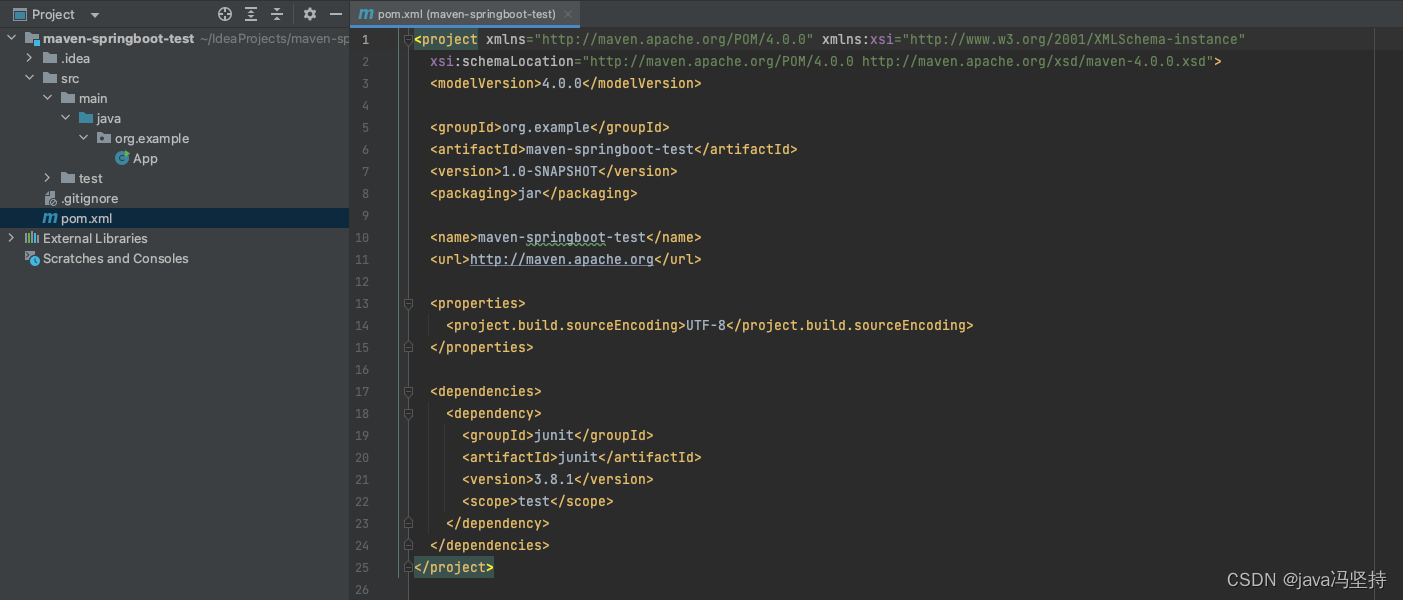
Task: Click the org.example groupId value in editor
Action: click(x=545, y=127)
